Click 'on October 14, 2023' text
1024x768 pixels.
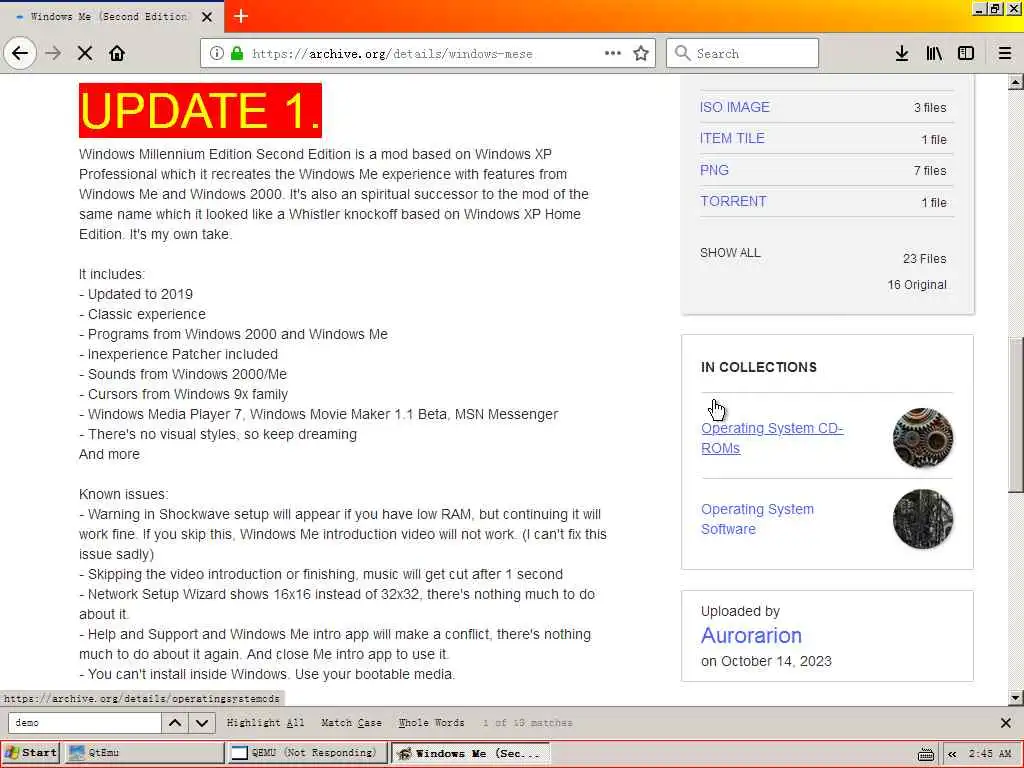[766, 662]
